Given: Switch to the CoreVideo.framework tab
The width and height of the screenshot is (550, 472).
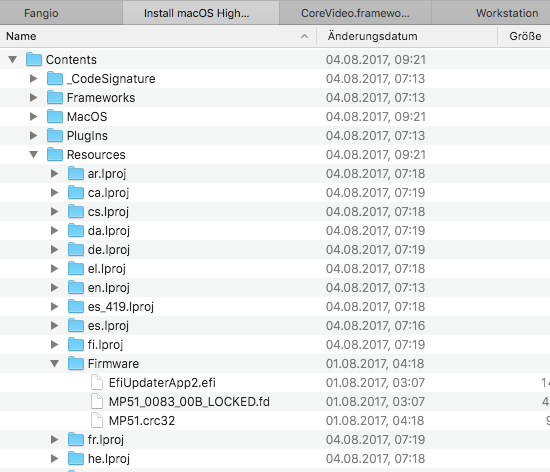Looking at the screenshot, I should (355, 13).
